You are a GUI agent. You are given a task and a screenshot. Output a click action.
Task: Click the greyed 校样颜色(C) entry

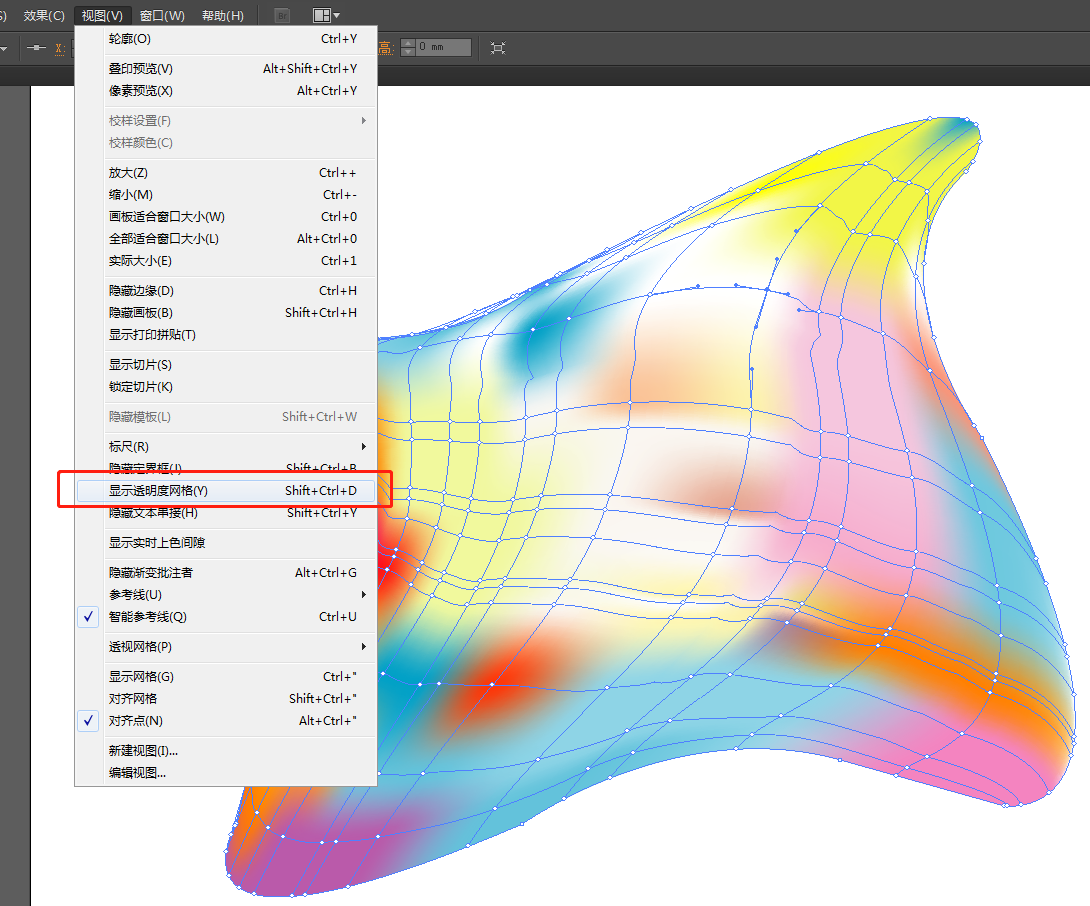click(226, 143)
